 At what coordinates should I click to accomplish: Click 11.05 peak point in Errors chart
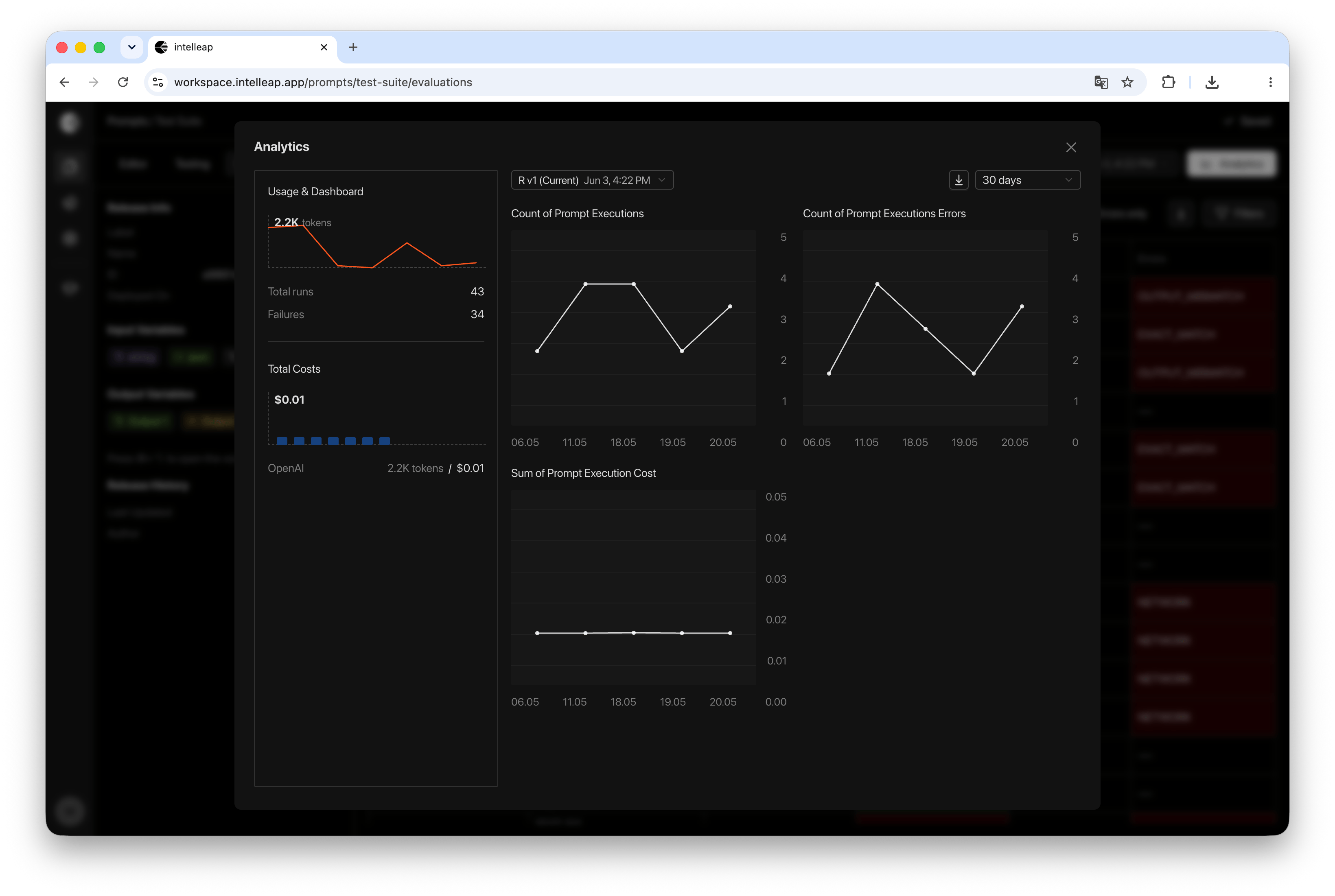(x=877, y=284)
